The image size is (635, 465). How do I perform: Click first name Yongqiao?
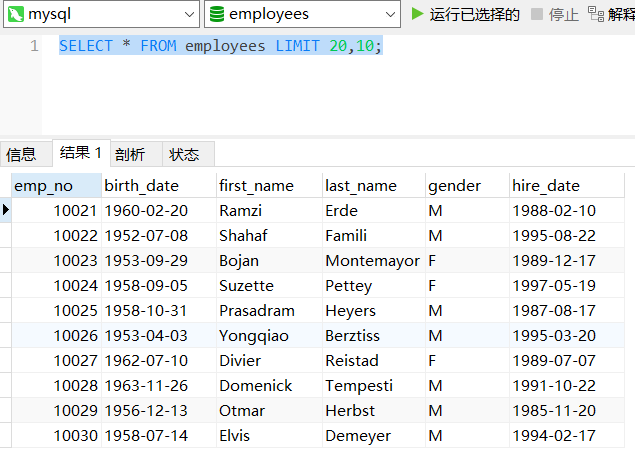(x=254, y=337)
